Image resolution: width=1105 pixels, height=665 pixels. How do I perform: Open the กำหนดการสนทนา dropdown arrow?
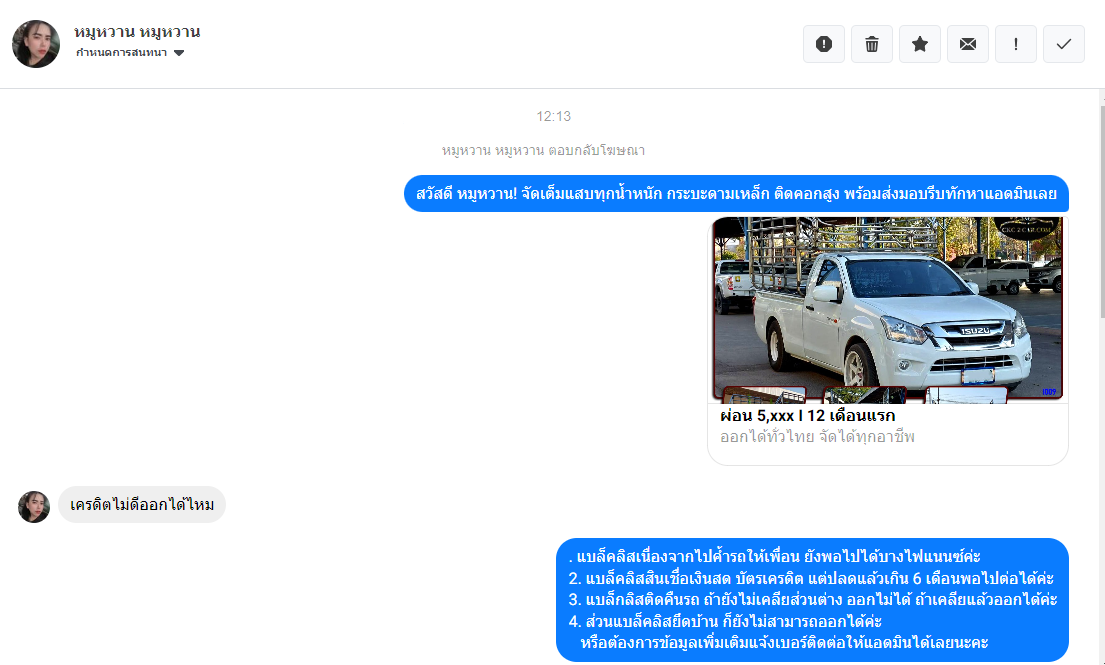point(179,53)
